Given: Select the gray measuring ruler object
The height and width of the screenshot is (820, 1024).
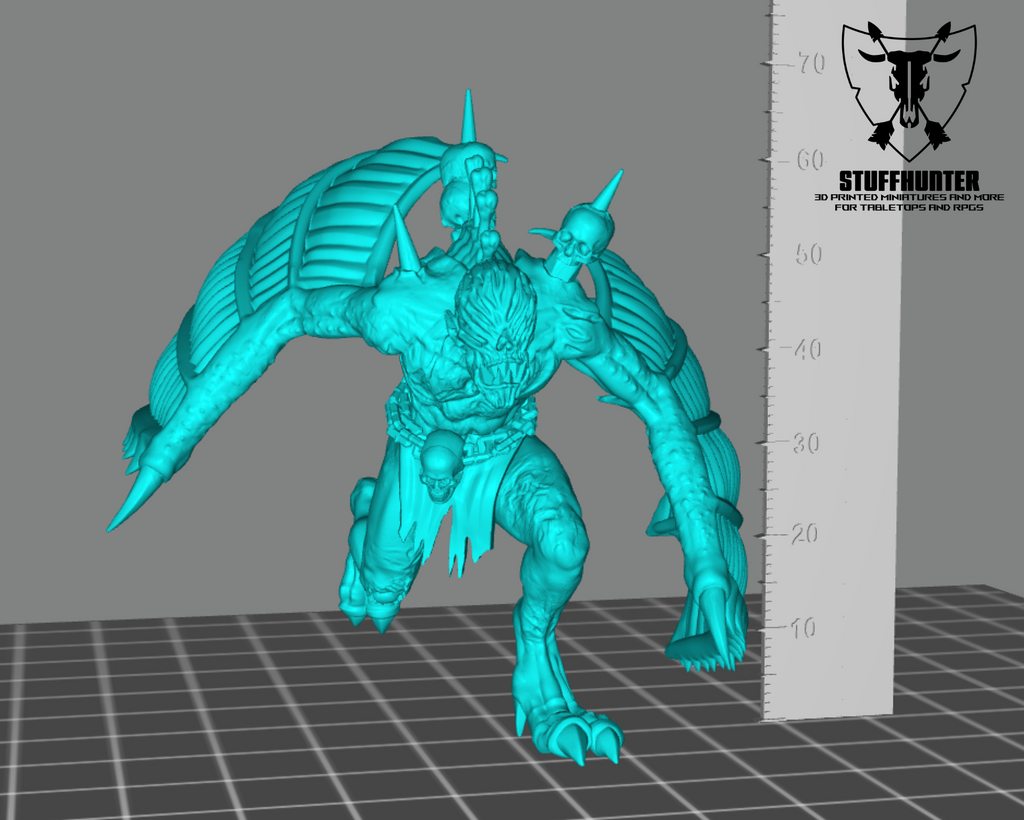Looking at the screenshot, I should (x=833, y=359).
